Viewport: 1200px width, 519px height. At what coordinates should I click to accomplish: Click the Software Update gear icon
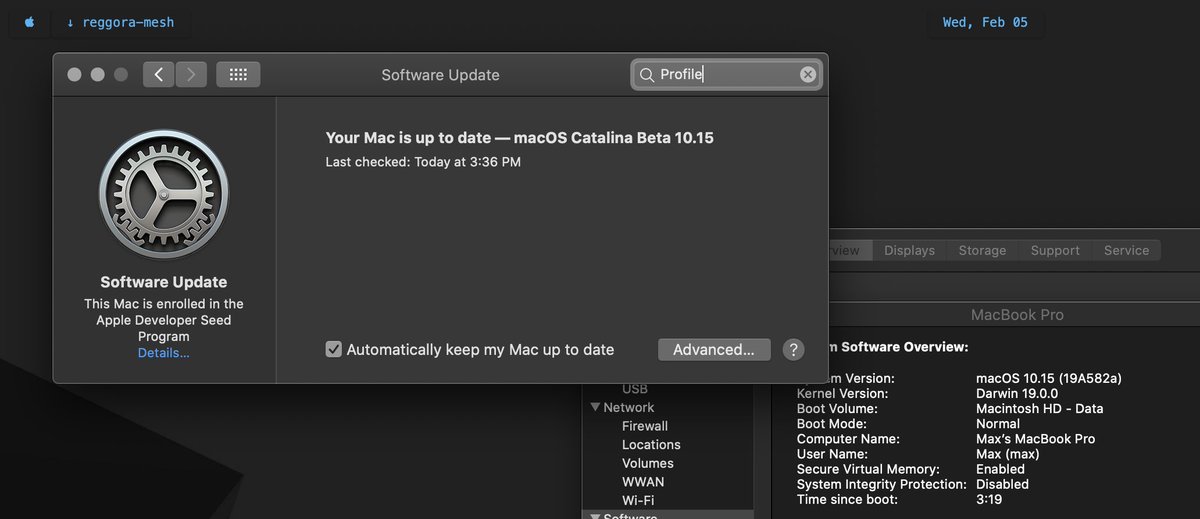164,194
